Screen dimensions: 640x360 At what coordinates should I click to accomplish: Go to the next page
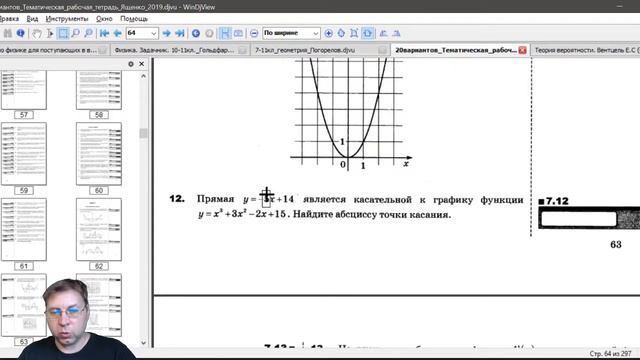pyautogui.click(x=167, y=33)
